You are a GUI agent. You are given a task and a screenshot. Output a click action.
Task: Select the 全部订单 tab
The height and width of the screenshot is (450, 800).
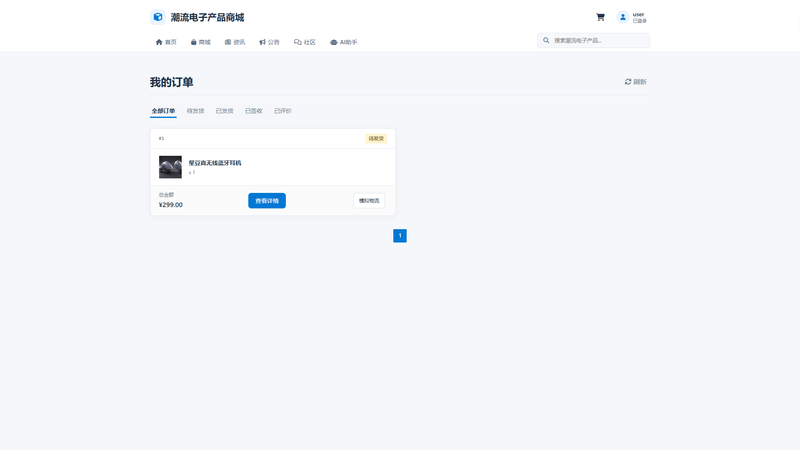(163, 111)
